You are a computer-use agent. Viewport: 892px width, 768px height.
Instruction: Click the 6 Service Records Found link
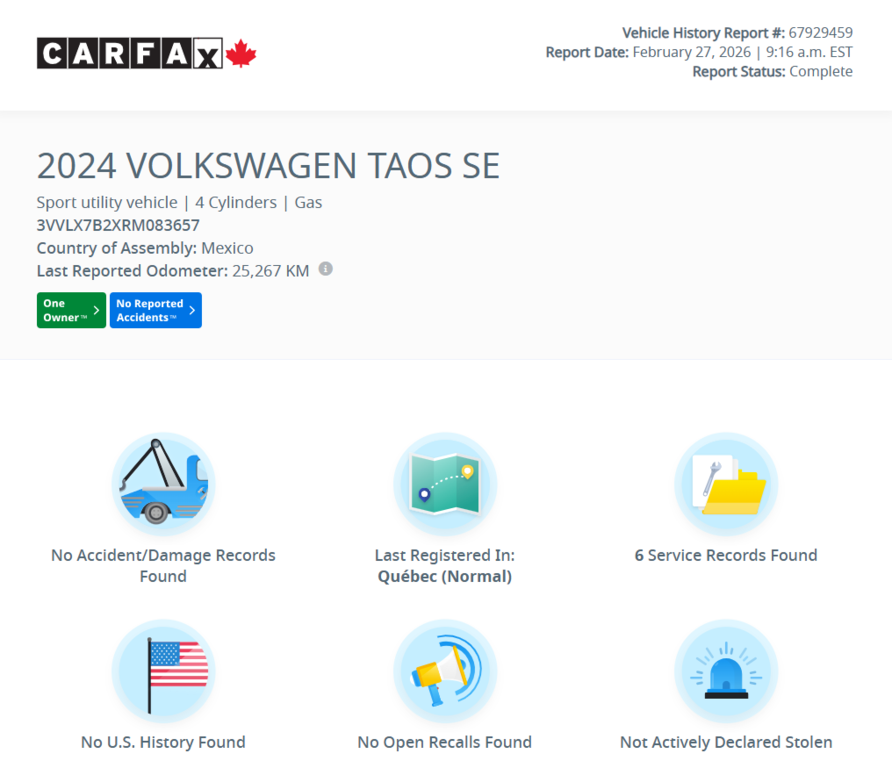coord(726,555)
